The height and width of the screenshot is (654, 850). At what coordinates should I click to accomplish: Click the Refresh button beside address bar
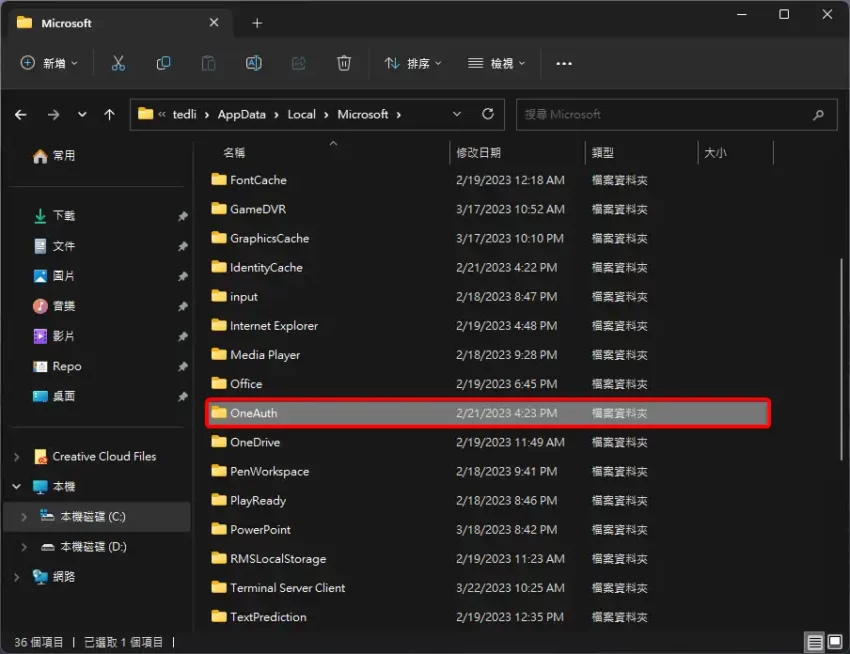tap(488, 114)
